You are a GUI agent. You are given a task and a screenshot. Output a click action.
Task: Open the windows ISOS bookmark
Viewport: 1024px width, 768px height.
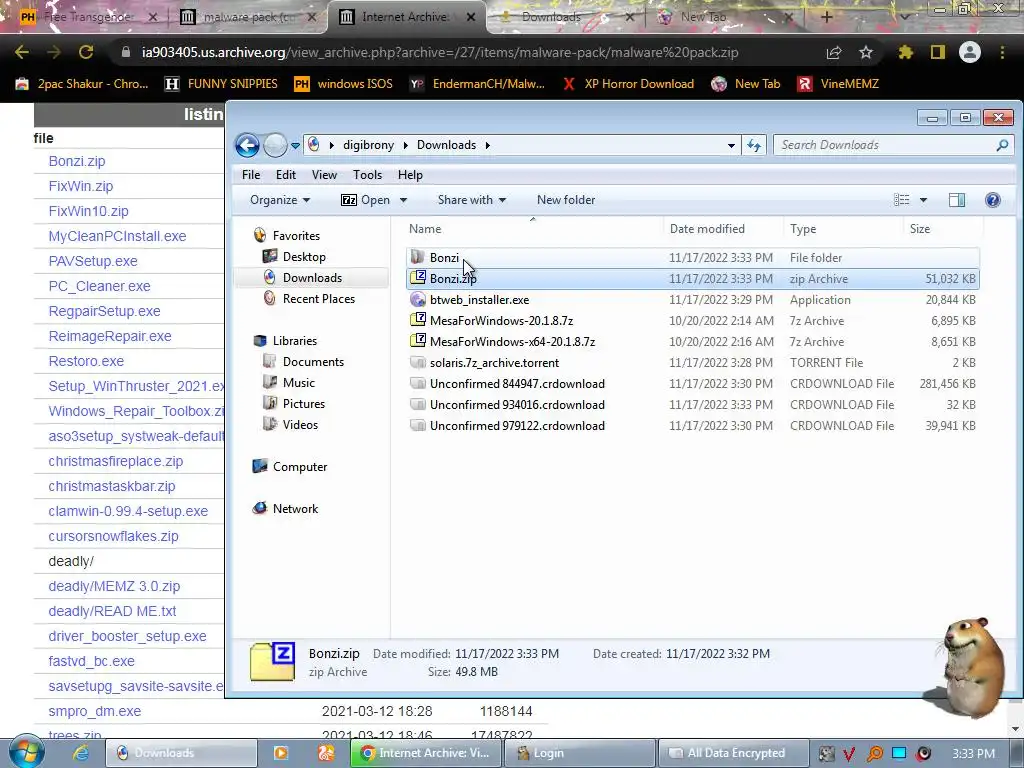tap(344, 84)
